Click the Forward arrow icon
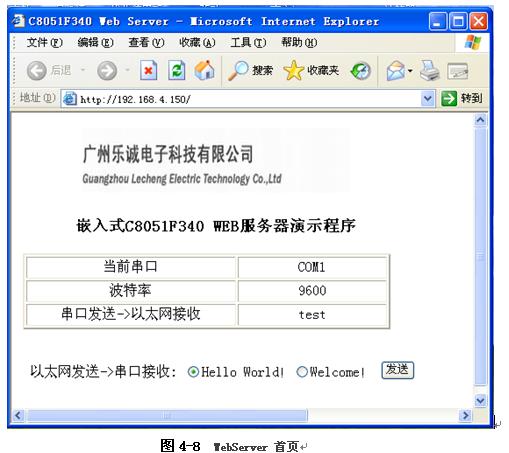 107,71
